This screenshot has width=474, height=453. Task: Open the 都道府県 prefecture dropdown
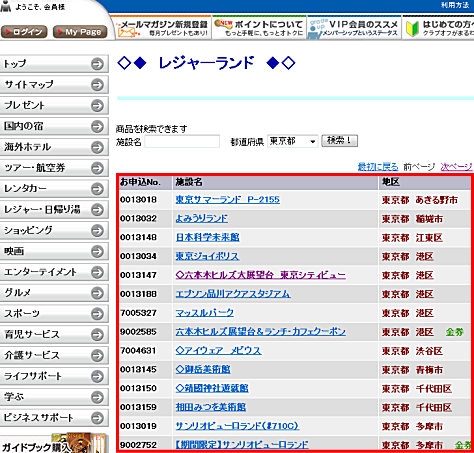(x=293, y=141)
